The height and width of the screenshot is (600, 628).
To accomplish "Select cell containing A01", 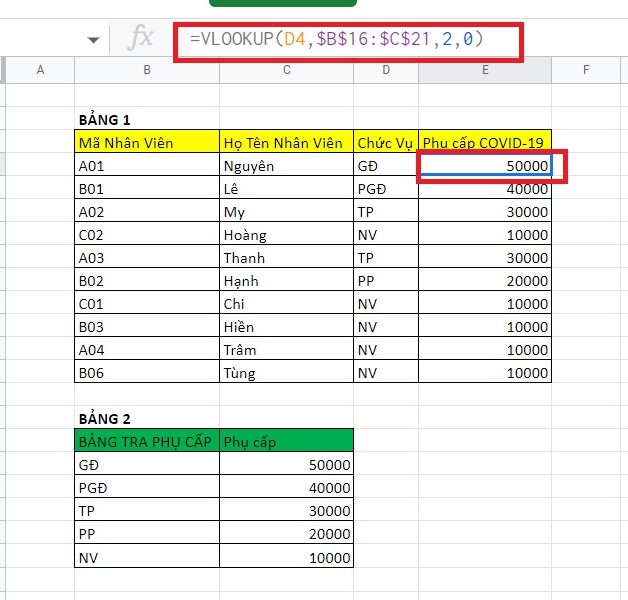I will tap(147, 165).
